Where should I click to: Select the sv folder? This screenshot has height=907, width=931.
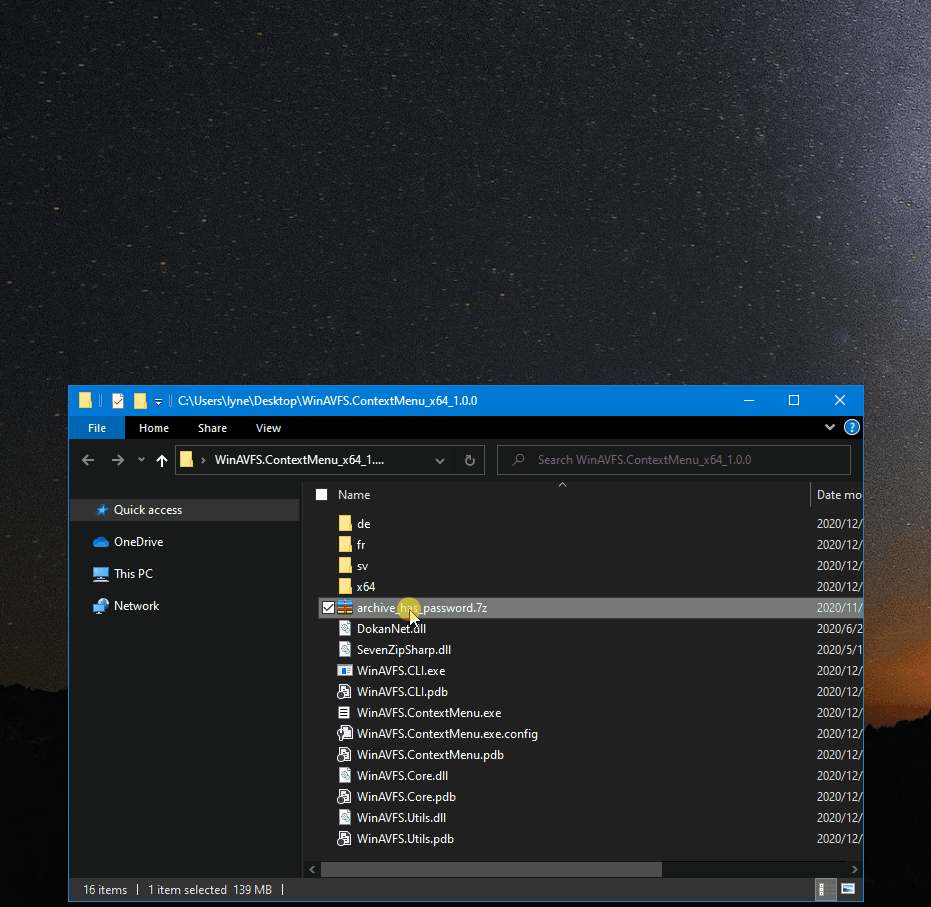click(362, 566)
